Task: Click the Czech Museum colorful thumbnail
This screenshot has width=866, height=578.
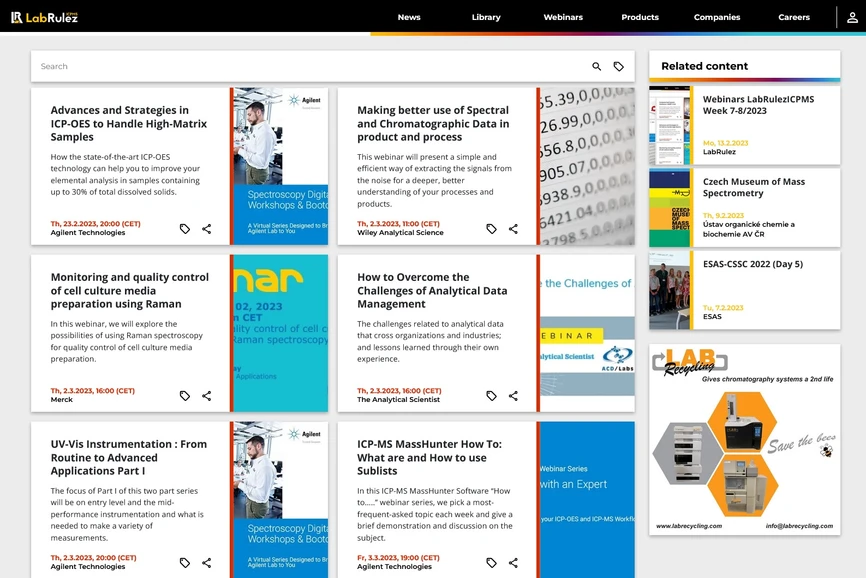Action: click(669, 208)
